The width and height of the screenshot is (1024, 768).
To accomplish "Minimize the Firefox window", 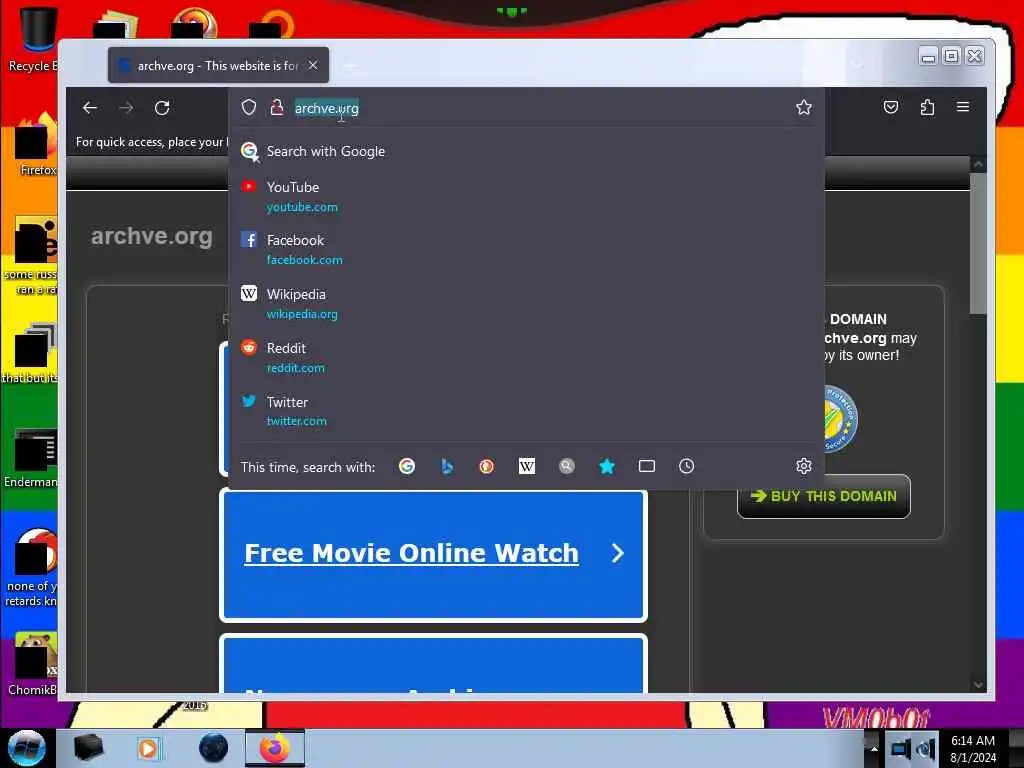I will 928,56.
